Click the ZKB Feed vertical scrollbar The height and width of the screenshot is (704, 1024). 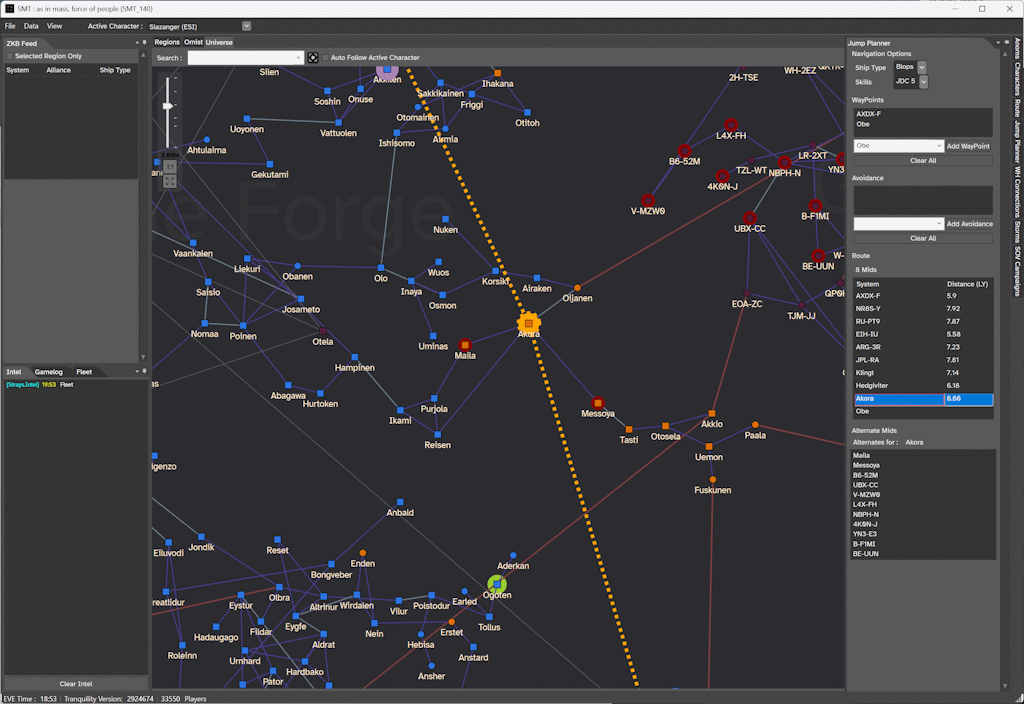143,205
